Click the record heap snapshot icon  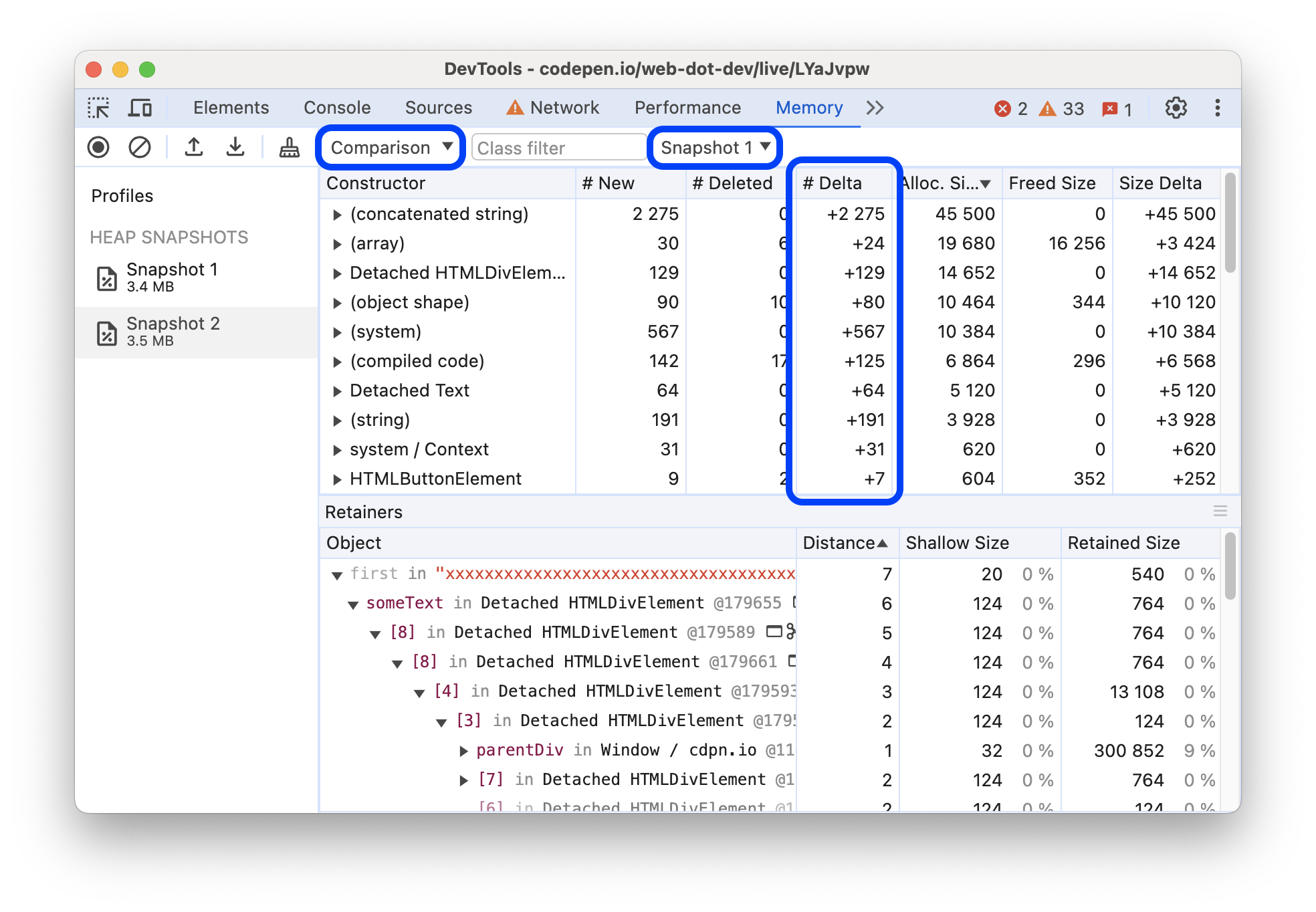pos(100,147)
